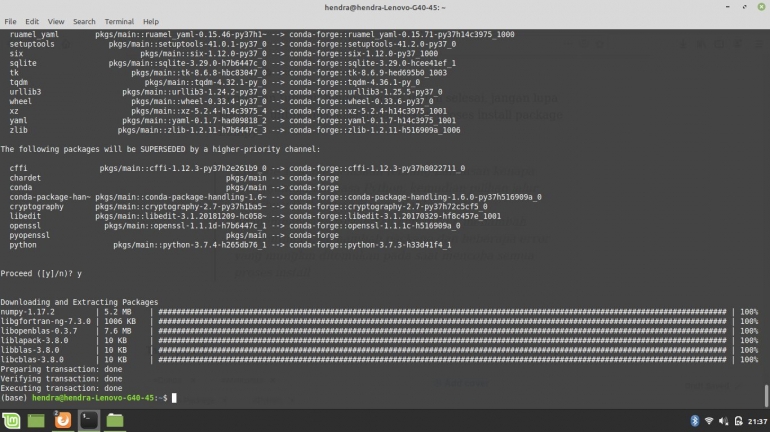This screenshot has width=770, height=432.
Task: Click the openssl package row name
Action: [25, 226]
